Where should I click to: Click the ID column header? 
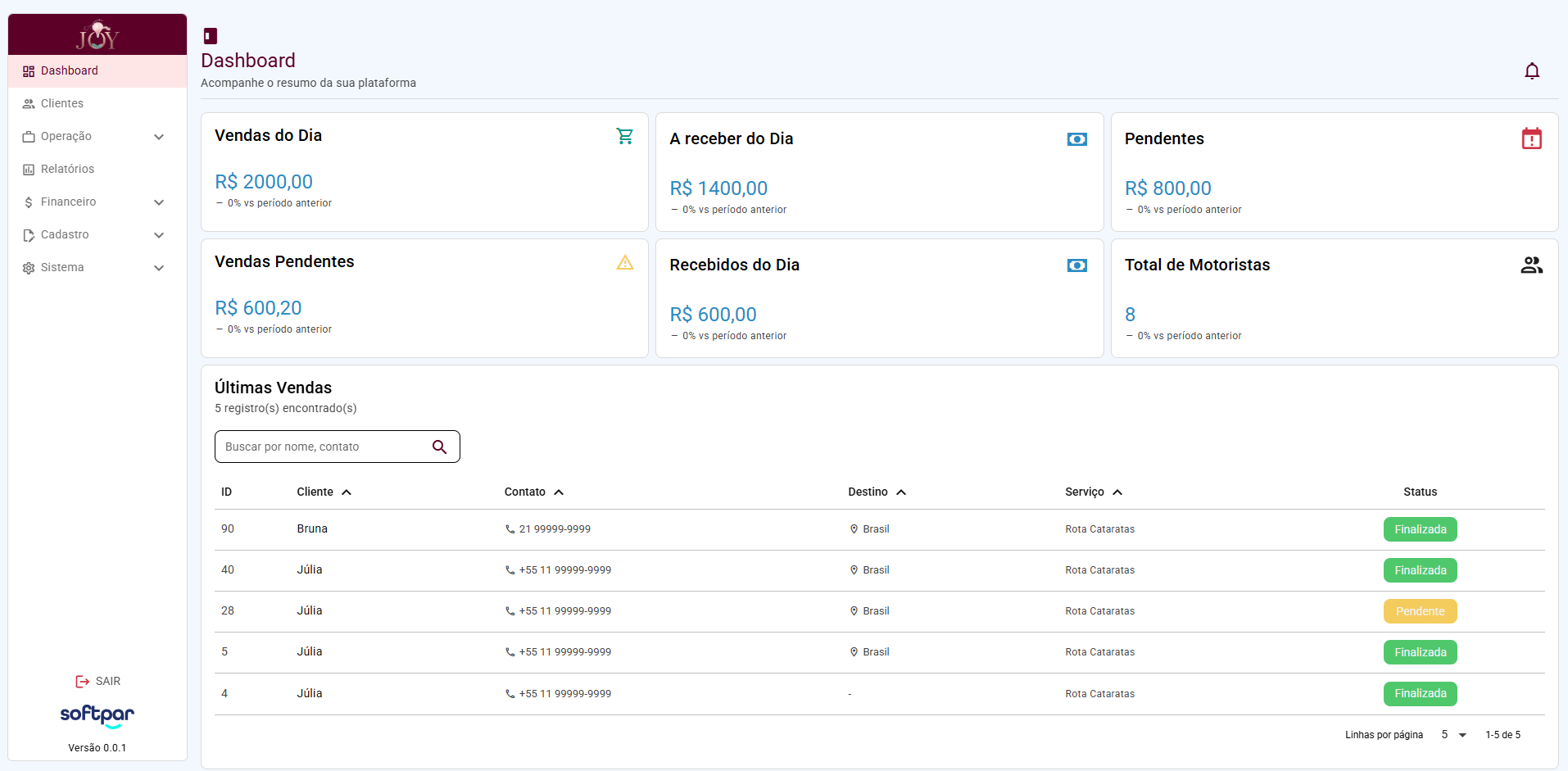[227, 492]
